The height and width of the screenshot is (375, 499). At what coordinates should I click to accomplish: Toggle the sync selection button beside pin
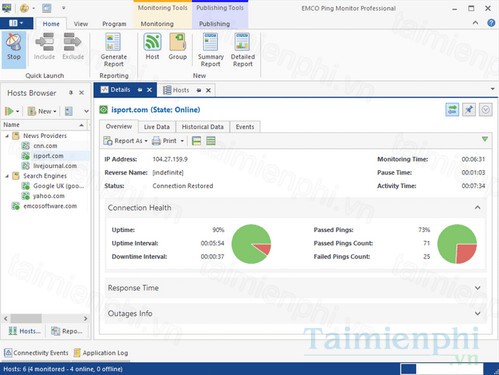[x=452, y=110]
